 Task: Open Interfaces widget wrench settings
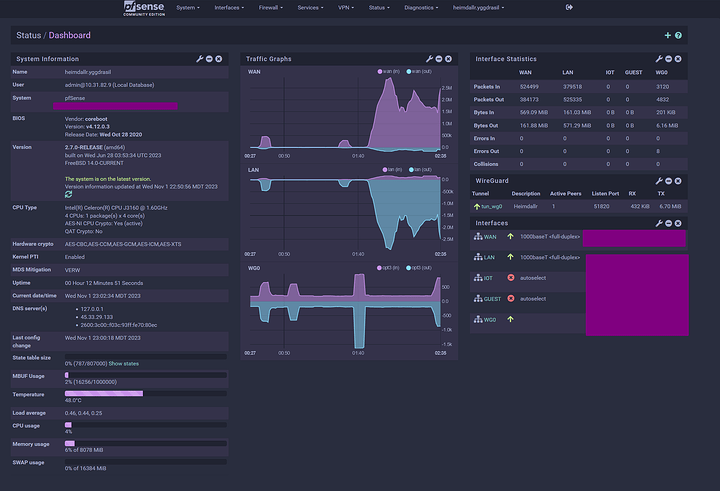coord(659,223)
